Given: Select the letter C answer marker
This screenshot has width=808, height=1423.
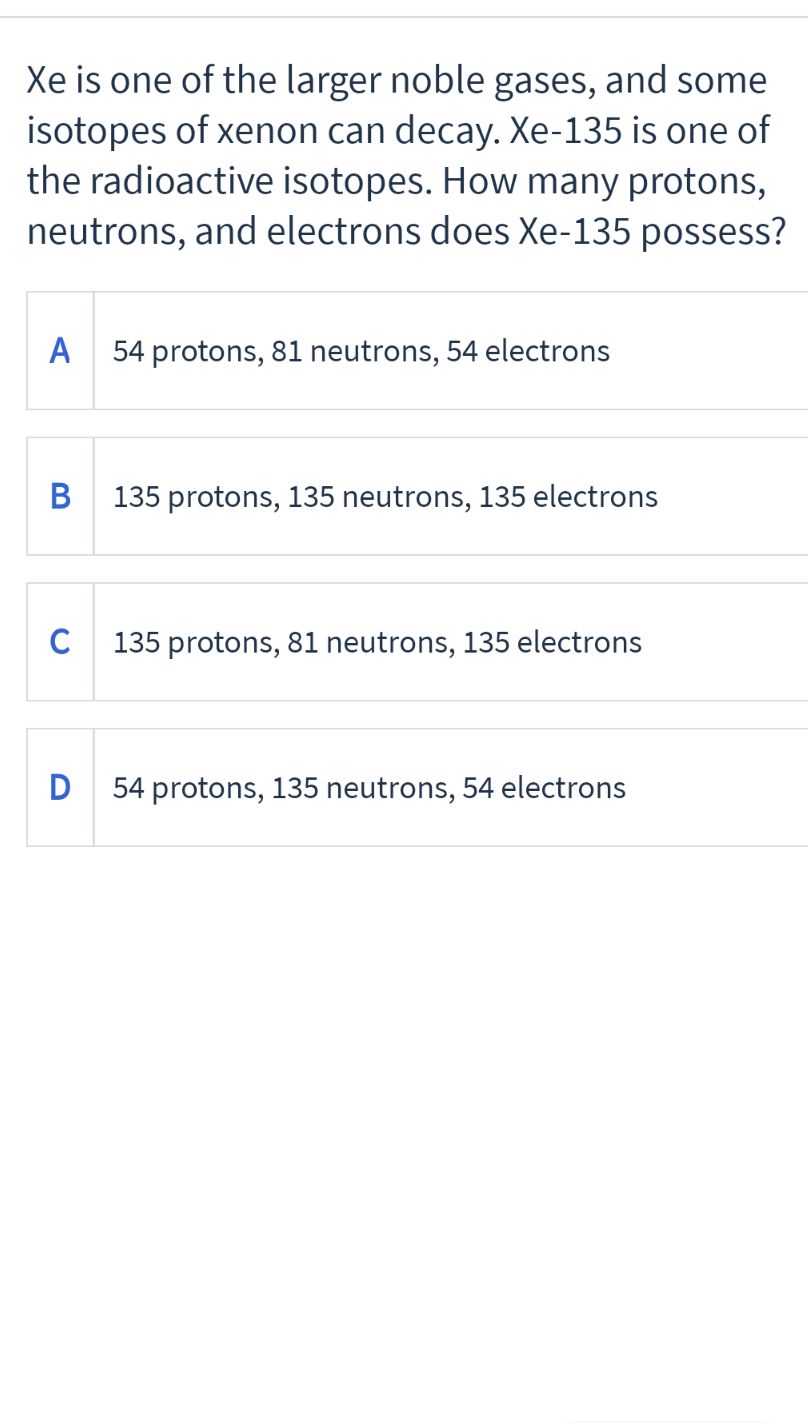Looking at the screenshot, I should 60,642.
